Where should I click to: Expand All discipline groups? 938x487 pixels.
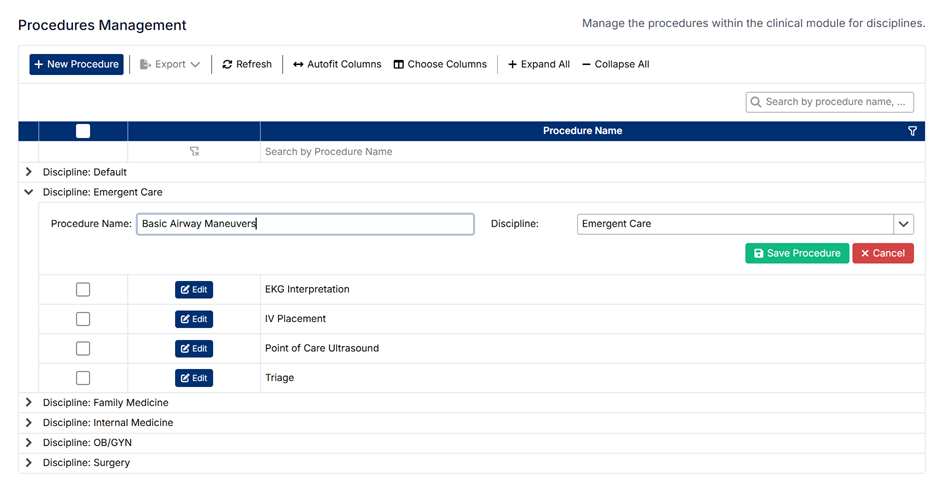pos(539,64)
